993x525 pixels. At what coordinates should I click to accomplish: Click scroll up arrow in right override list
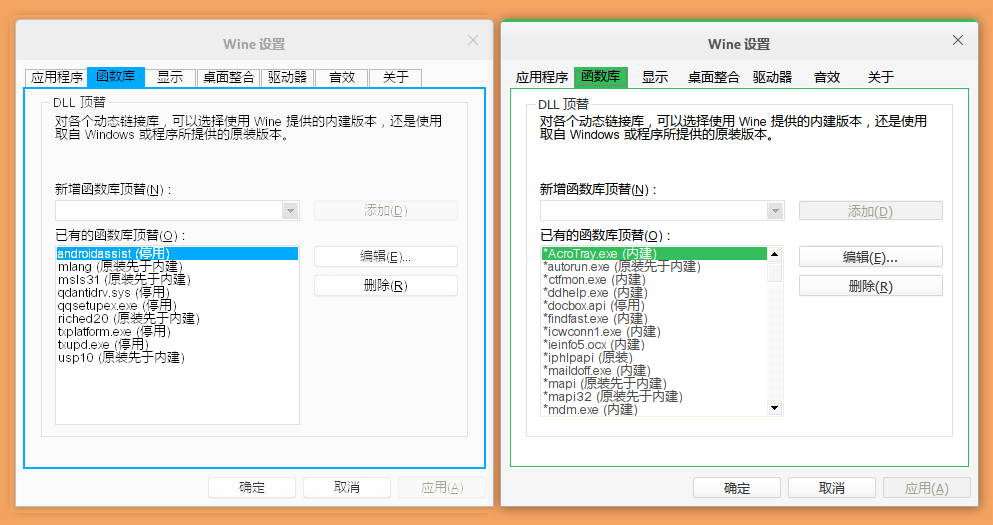pyautogui.click(x=774, y=254)
